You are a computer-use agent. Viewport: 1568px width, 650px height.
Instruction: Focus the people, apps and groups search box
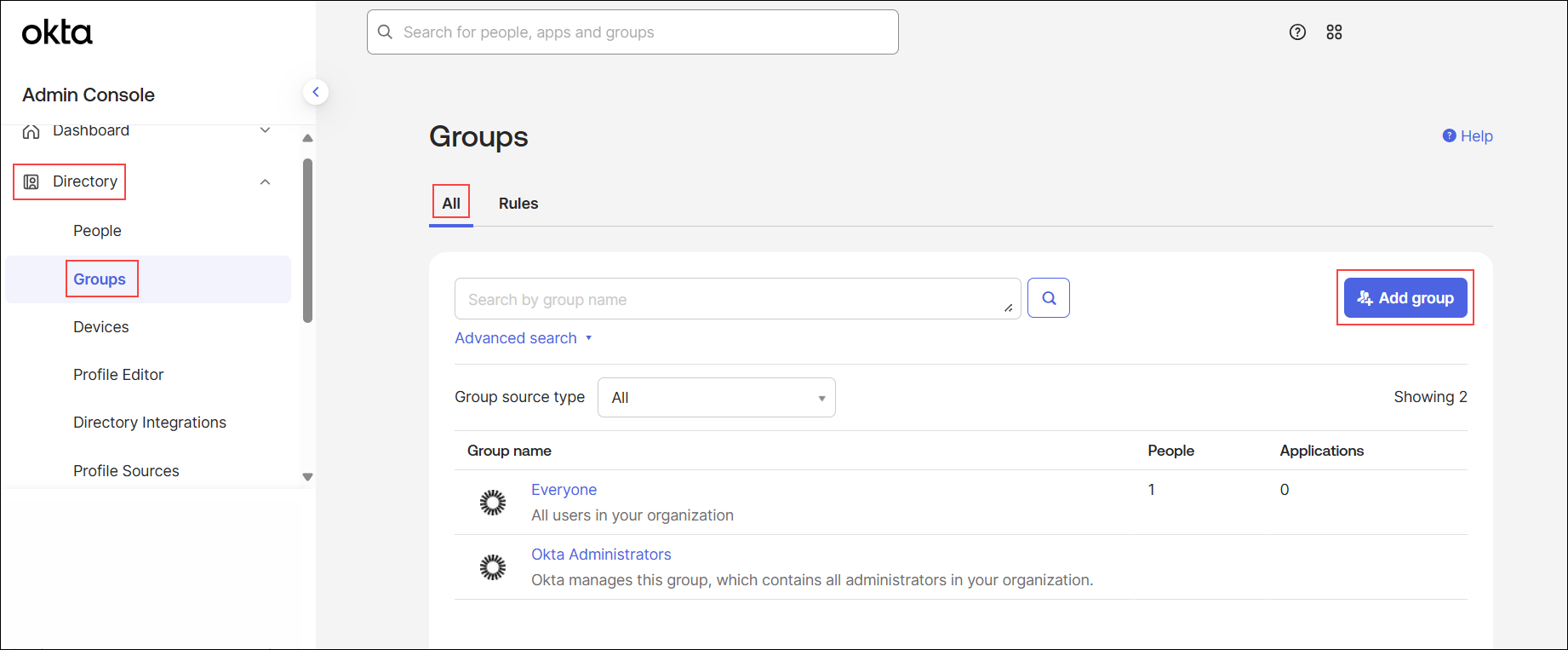click(632, 32)
